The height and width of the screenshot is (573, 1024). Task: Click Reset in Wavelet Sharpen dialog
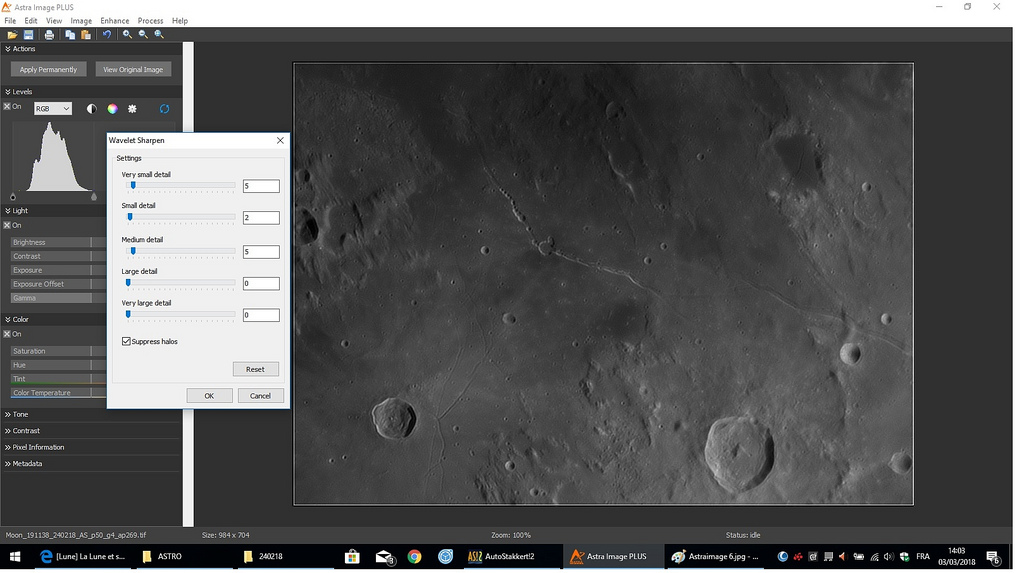pyautogui.click(x=255, y=370)
